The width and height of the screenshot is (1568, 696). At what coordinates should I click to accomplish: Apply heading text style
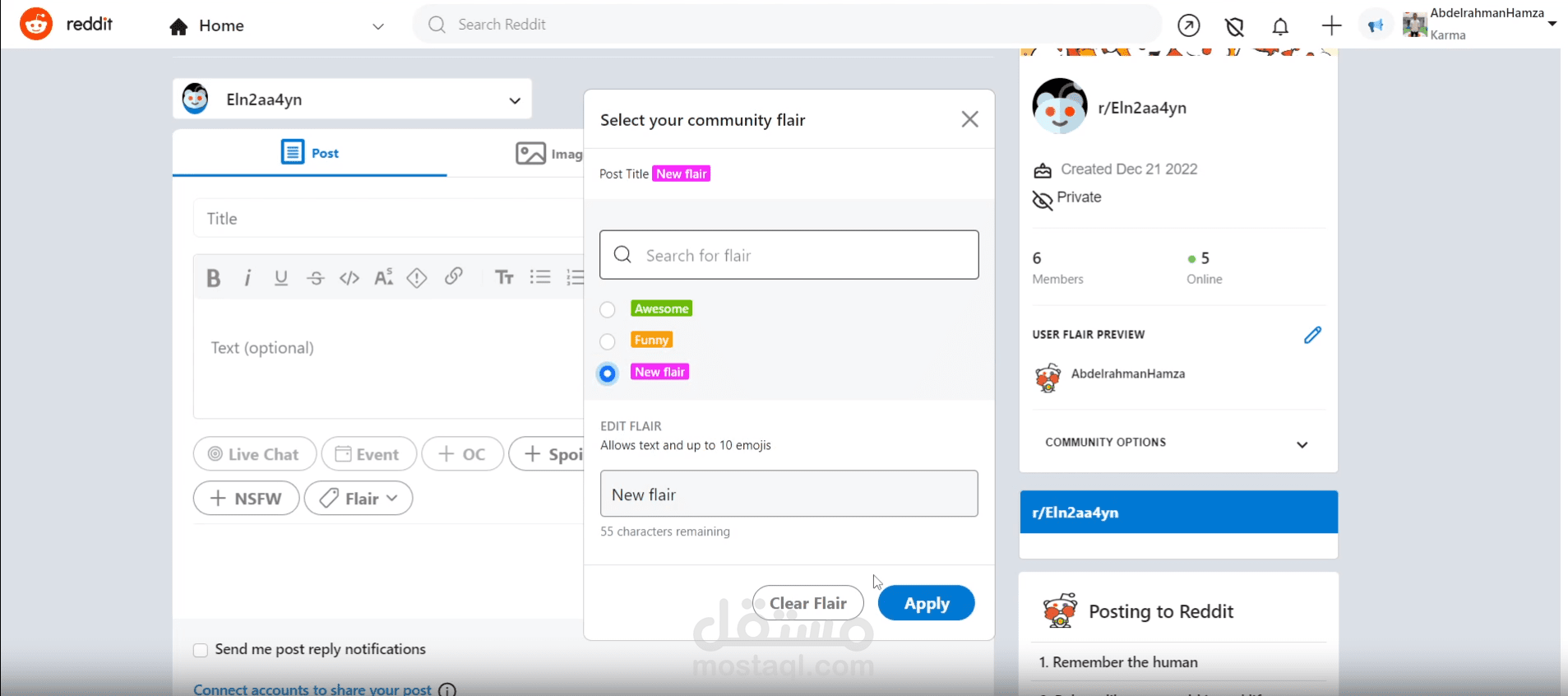pyautogui.click(x=504, y=277)
